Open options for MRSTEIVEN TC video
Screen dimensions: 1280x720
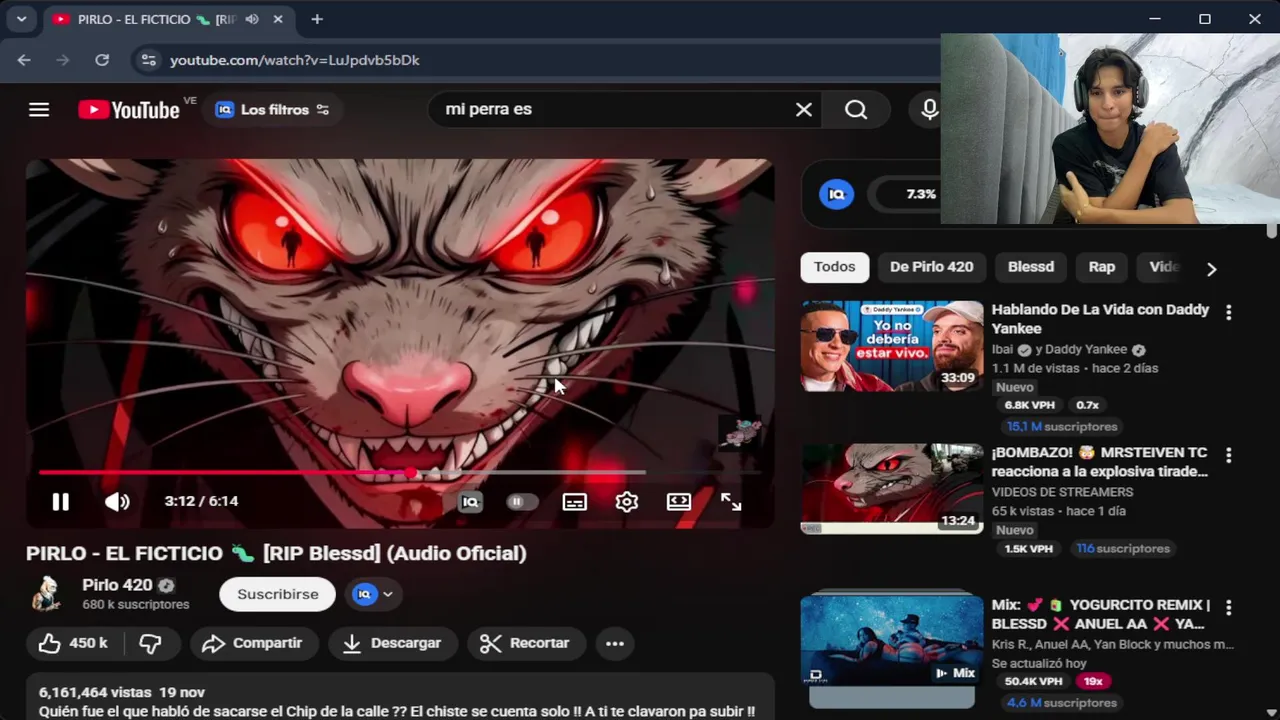1229,455
